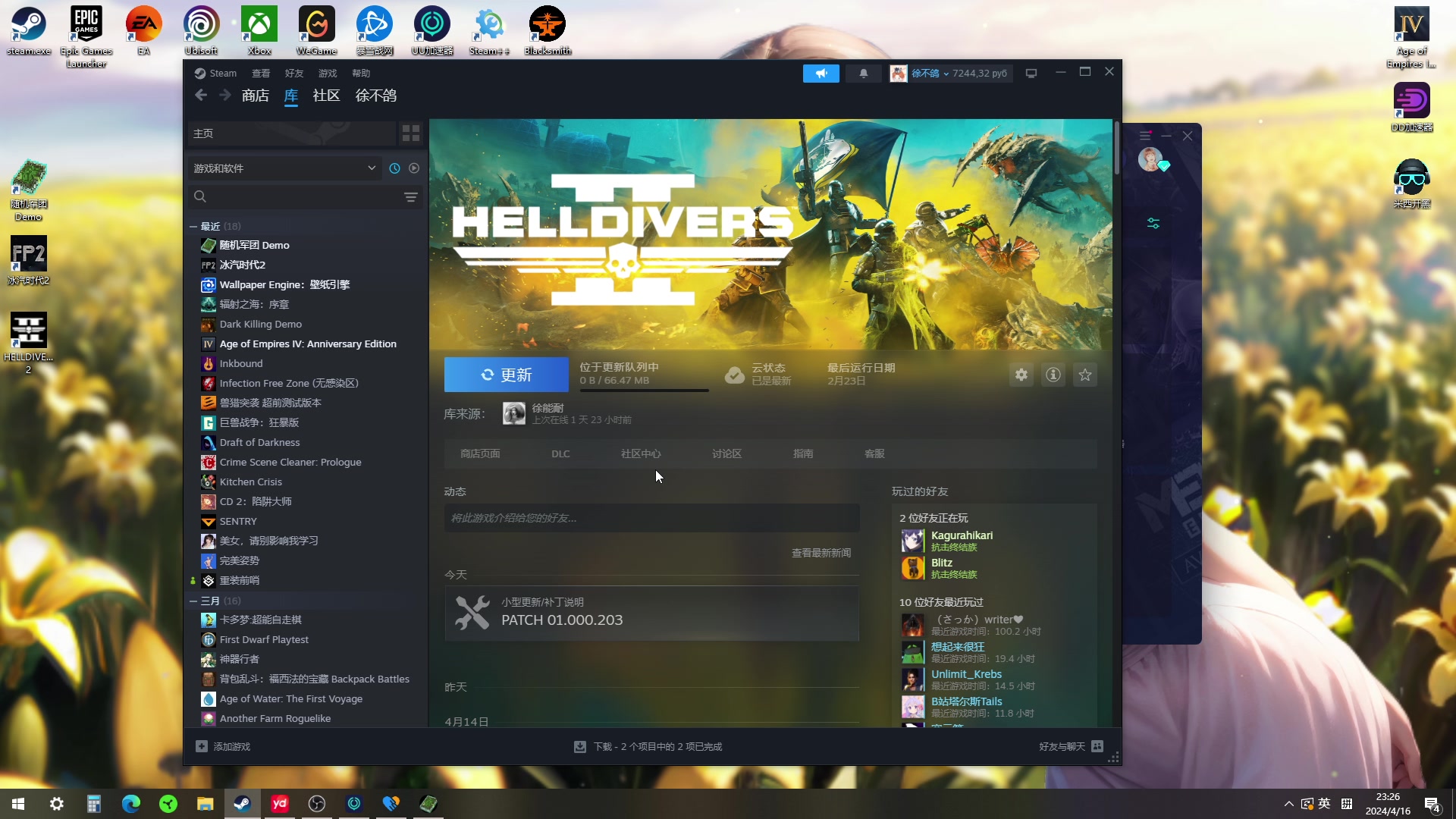Open the 指南 tab
Viewport: 1456px width, 819px height.
point(803,453)
